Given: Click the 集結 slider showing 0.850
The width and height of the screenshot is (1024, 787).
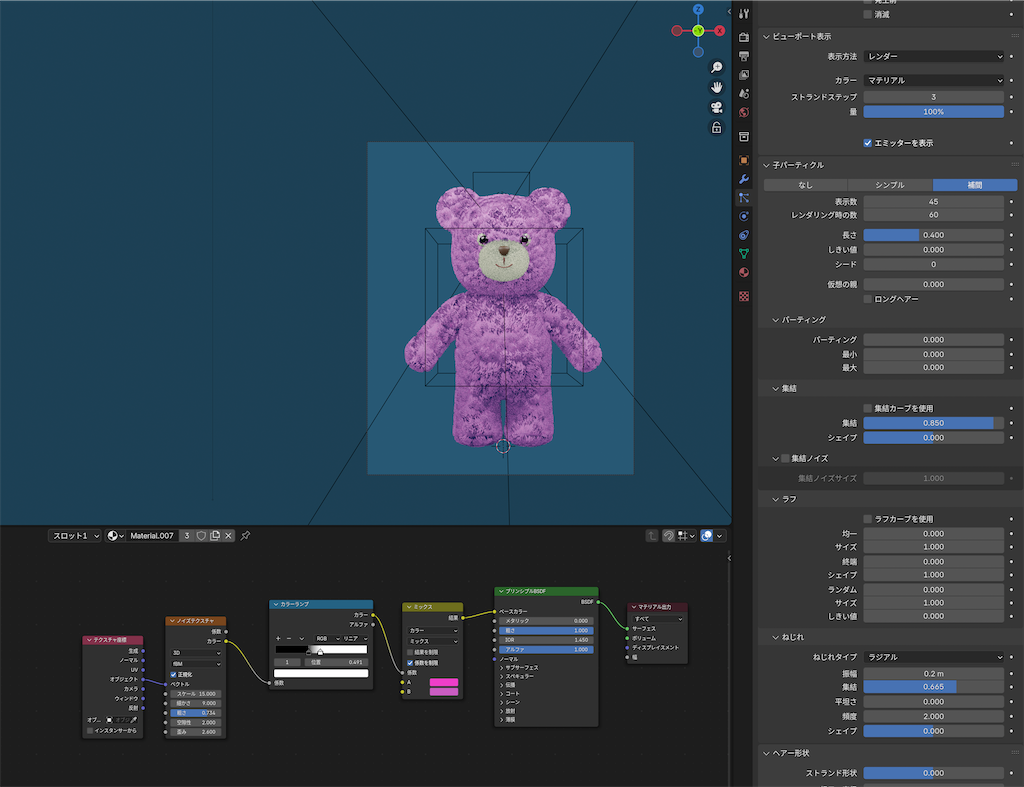Looking at the screenshot, I should (933, 423).
